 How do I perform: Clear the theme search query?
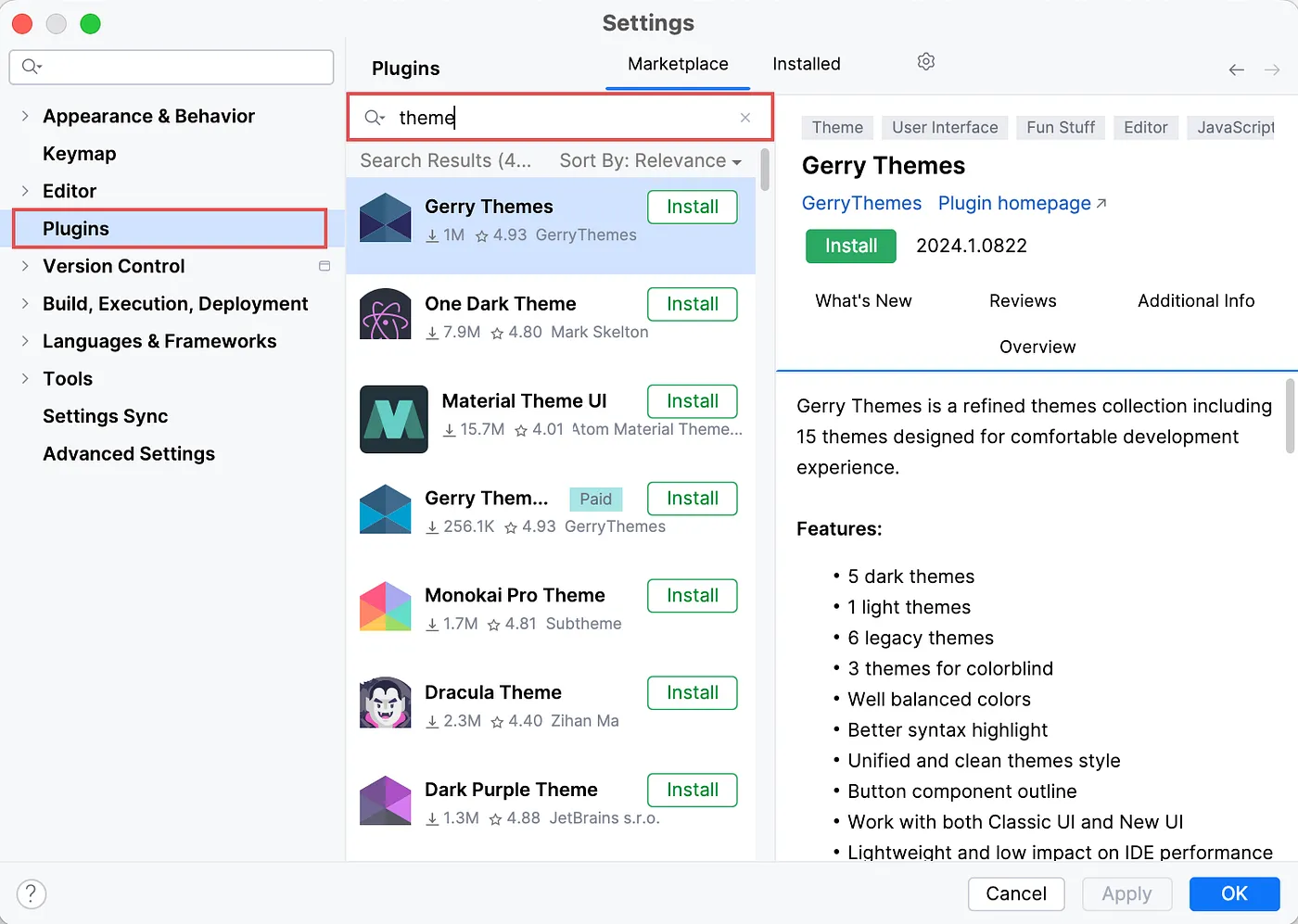[x=745, y=118]
